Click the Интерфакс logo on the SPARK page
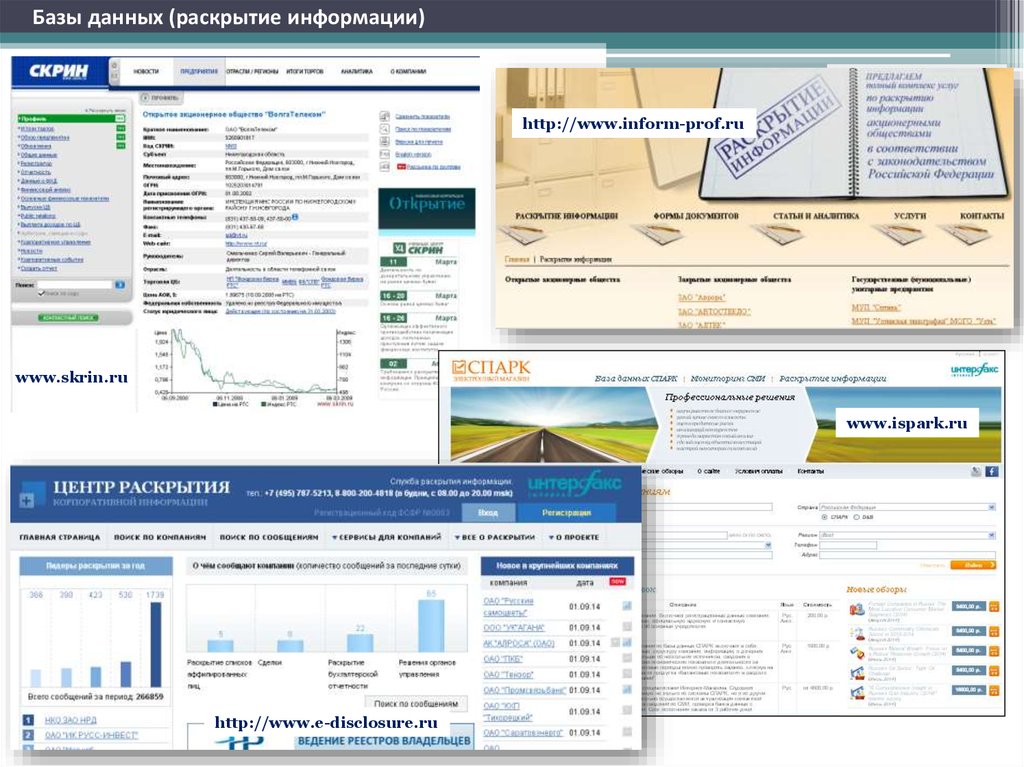 974,370
